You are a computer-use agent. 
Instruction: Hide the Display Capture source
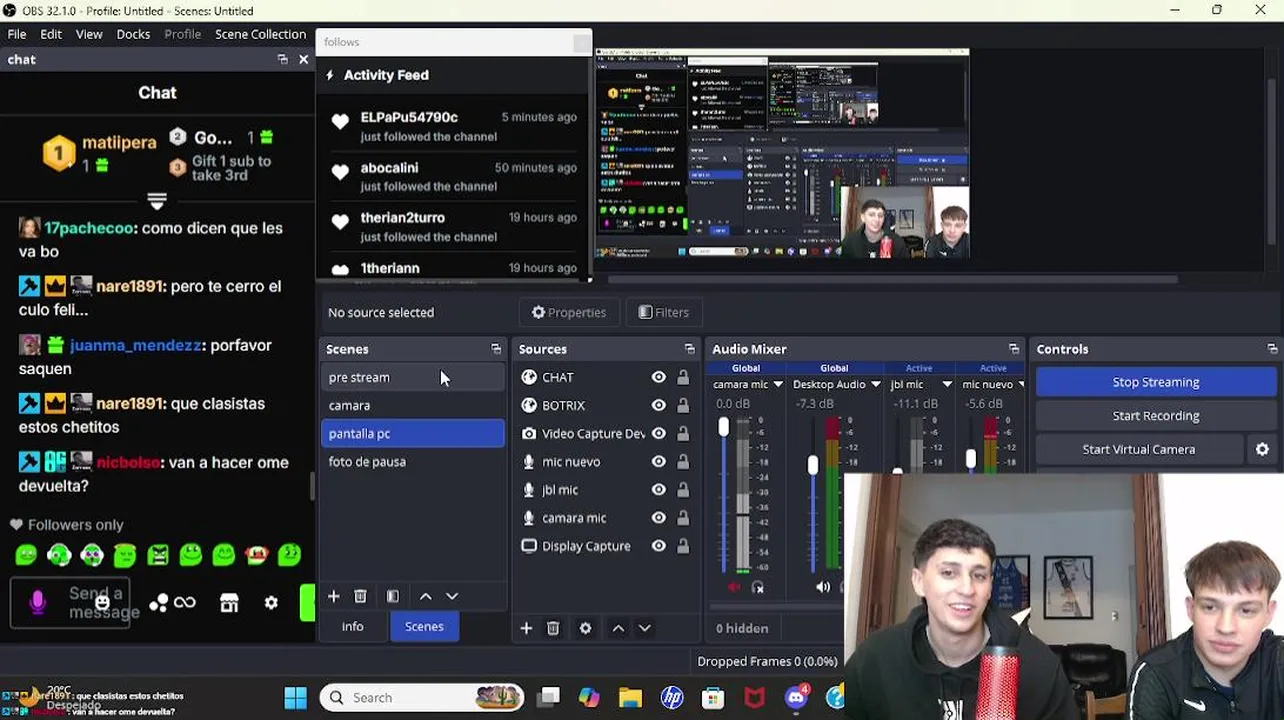(658, 546)
